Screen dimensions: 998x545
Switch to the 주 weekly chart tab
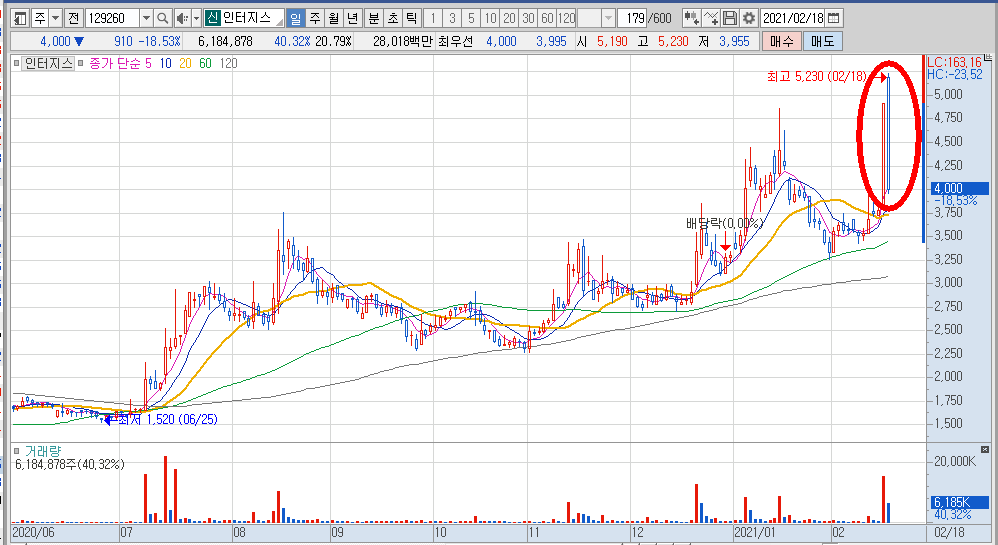click(314, 18)
